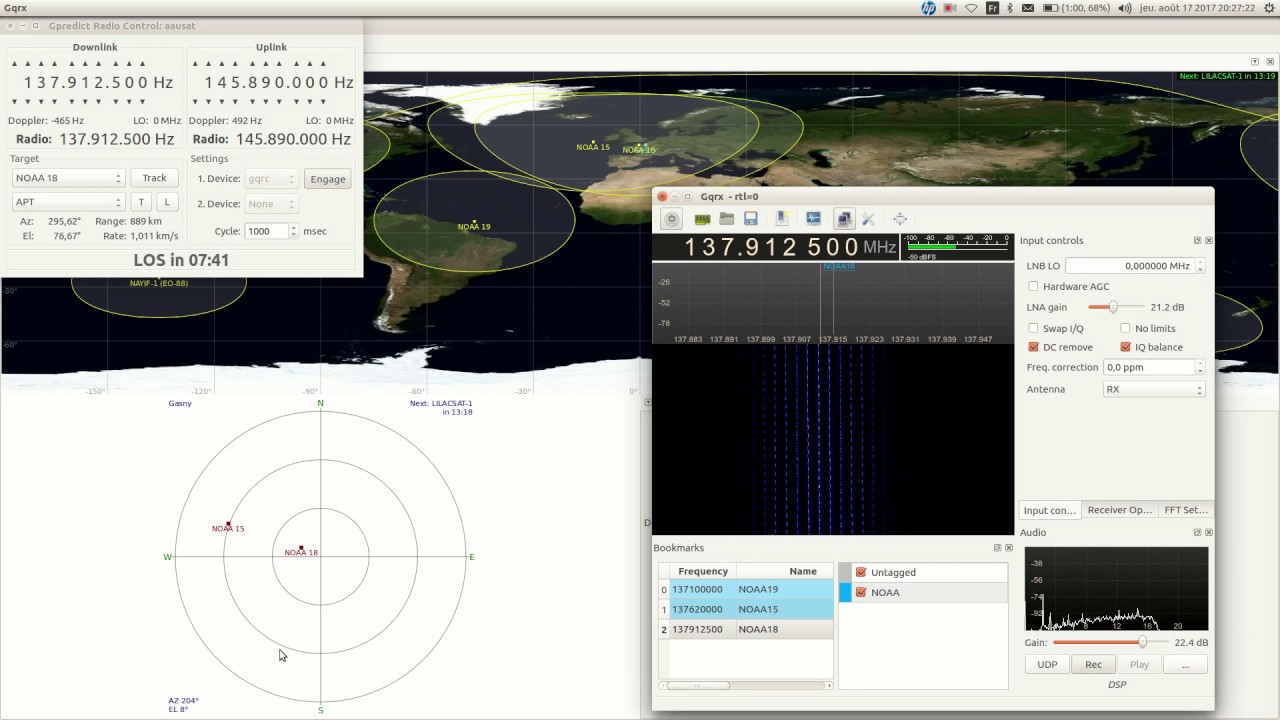The image size is (1280, 720).
Task: Open the sound volume indicator
Action: (x=1124, y=8)
